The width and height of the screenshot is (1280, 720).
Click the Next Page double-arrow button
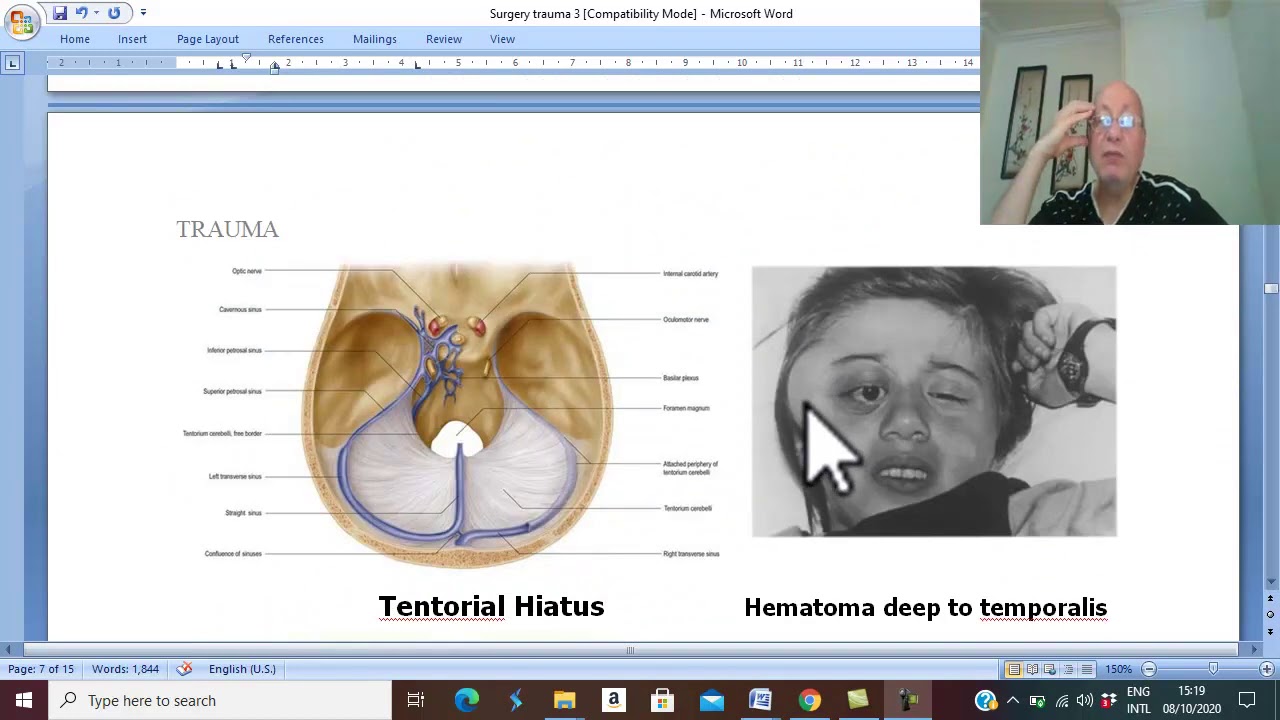1271,631
